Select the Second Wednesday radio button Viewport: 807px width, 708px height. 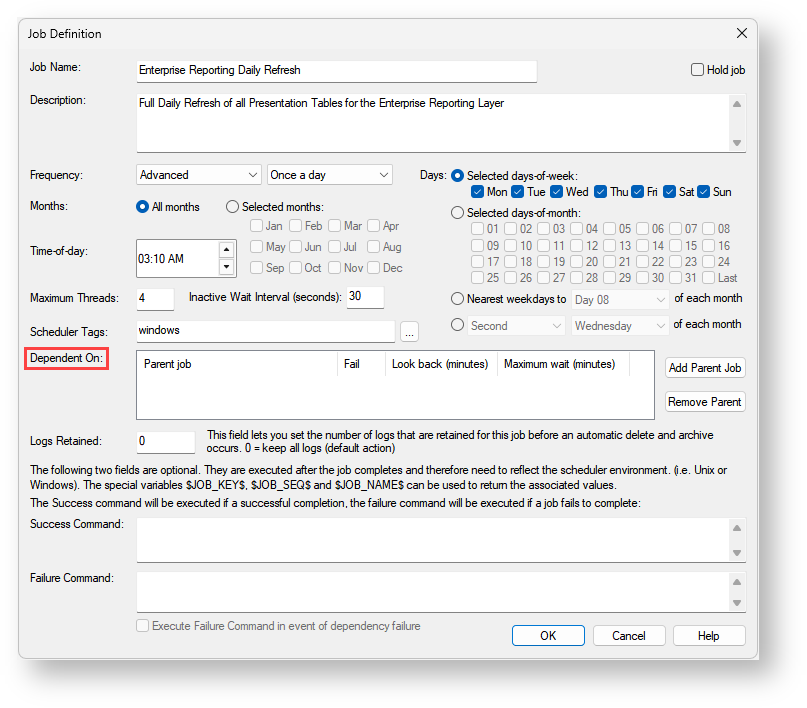tap(458, 325)
